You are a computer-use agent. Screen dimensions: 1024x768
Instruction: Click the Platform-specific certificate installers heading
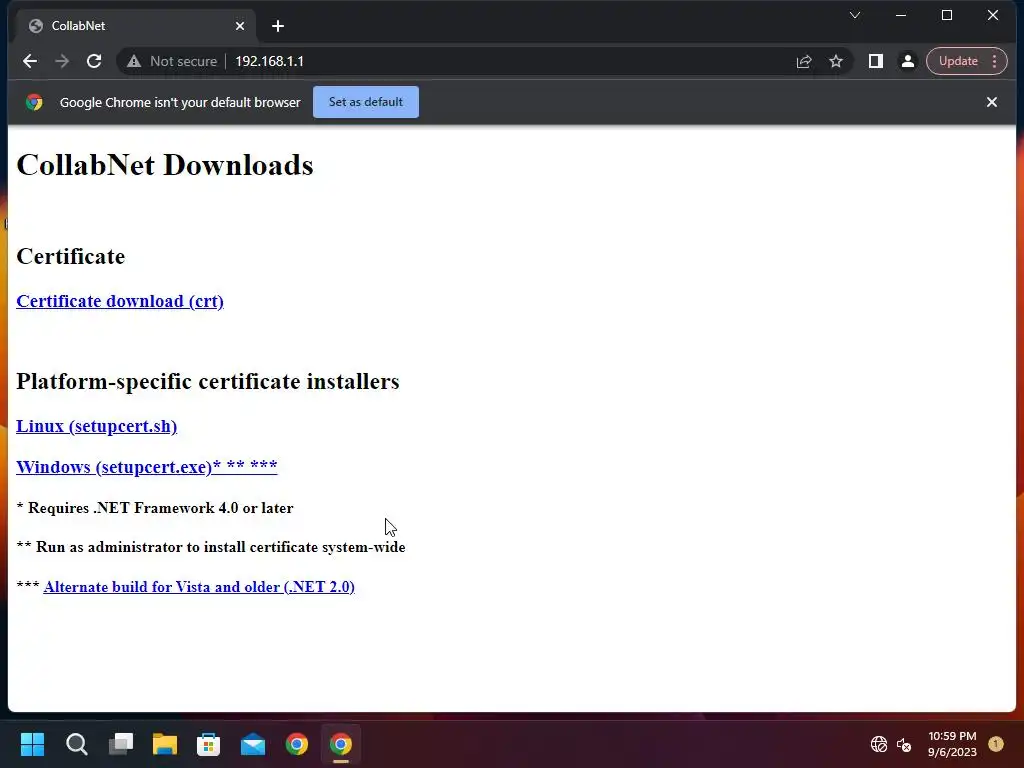(208, 381)
